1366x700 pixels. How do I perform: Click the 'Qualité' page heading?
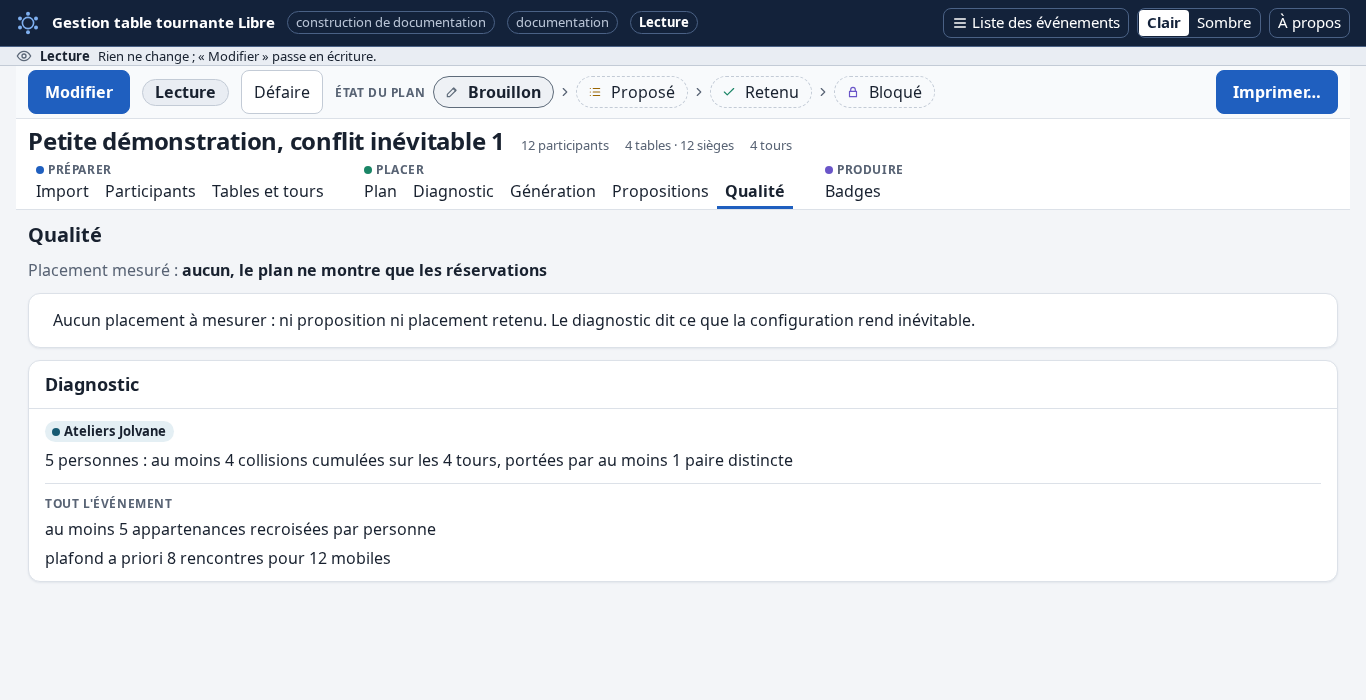[65, 235]
